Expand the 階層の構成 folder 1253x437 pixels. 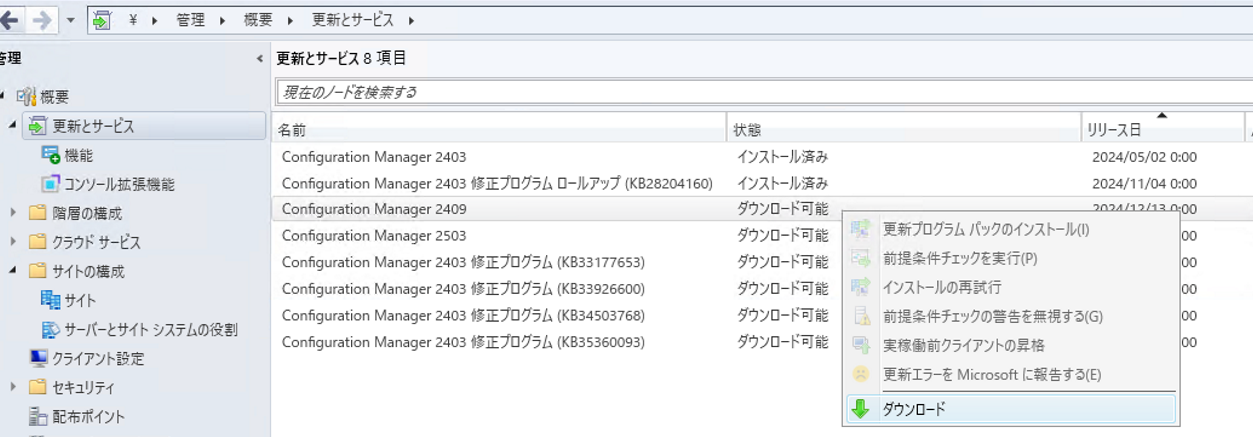[x=13, y=213]
